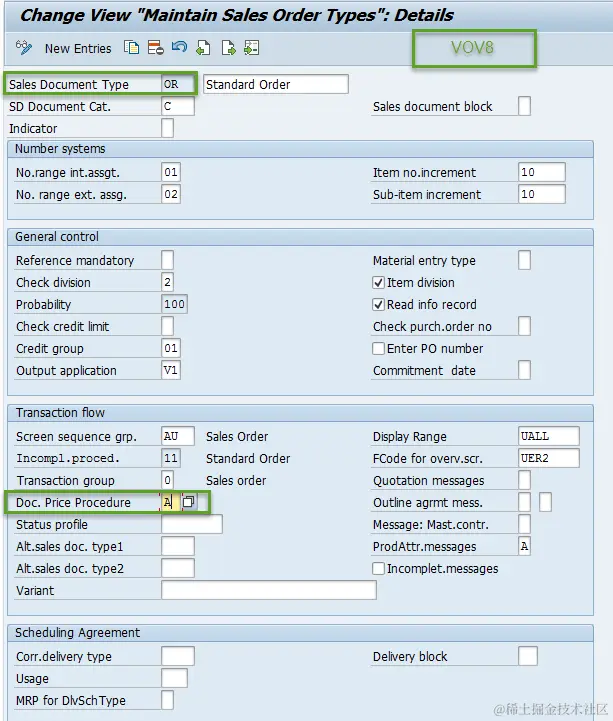
Task: Click the Standard Order description field
Action: pos(275,85)
